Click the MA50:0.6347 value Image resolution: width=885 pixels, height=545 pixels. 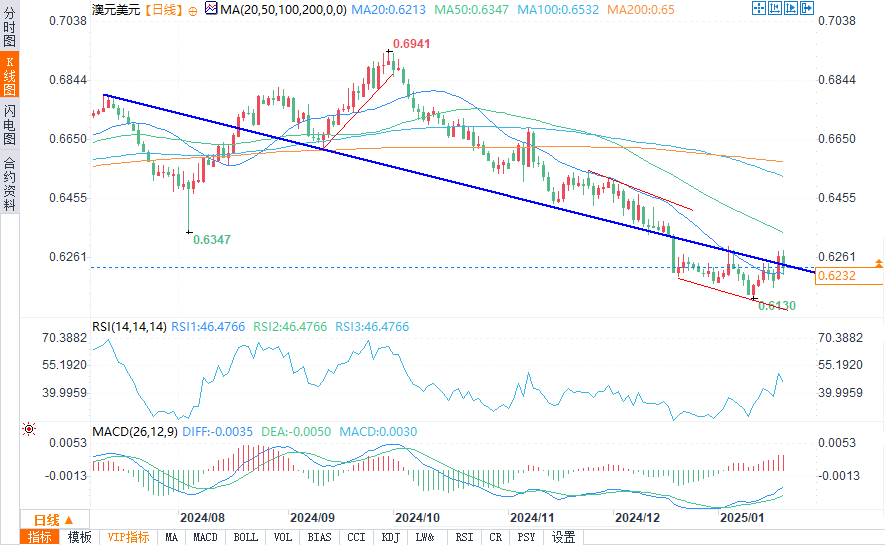[x=471, y=10]
